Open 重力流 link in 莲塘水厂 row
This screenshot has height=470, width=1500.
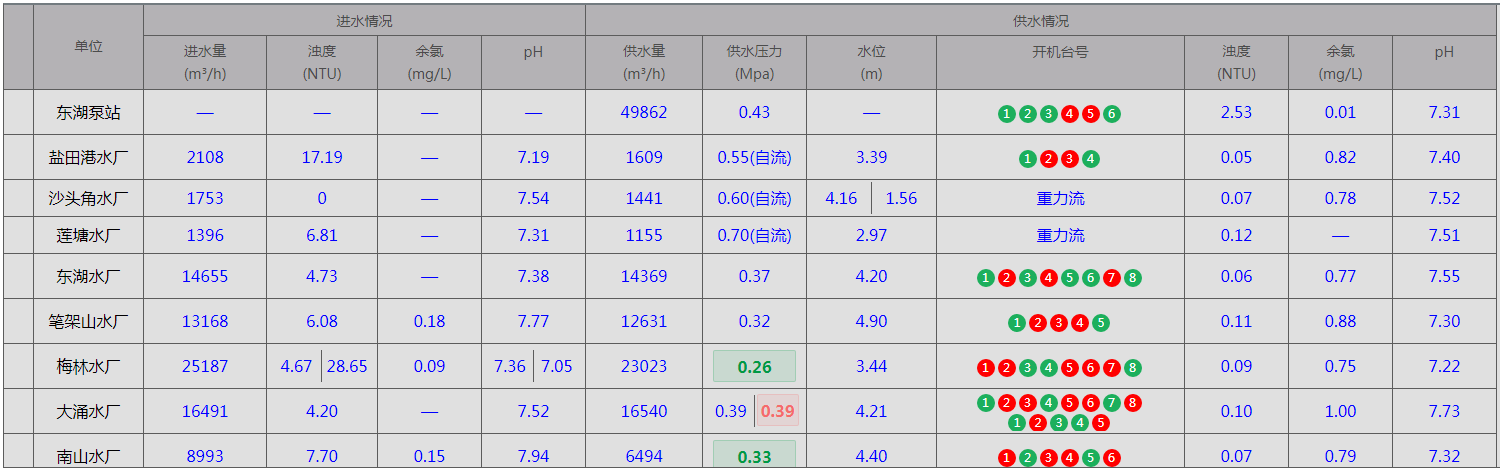(1060, 236)
